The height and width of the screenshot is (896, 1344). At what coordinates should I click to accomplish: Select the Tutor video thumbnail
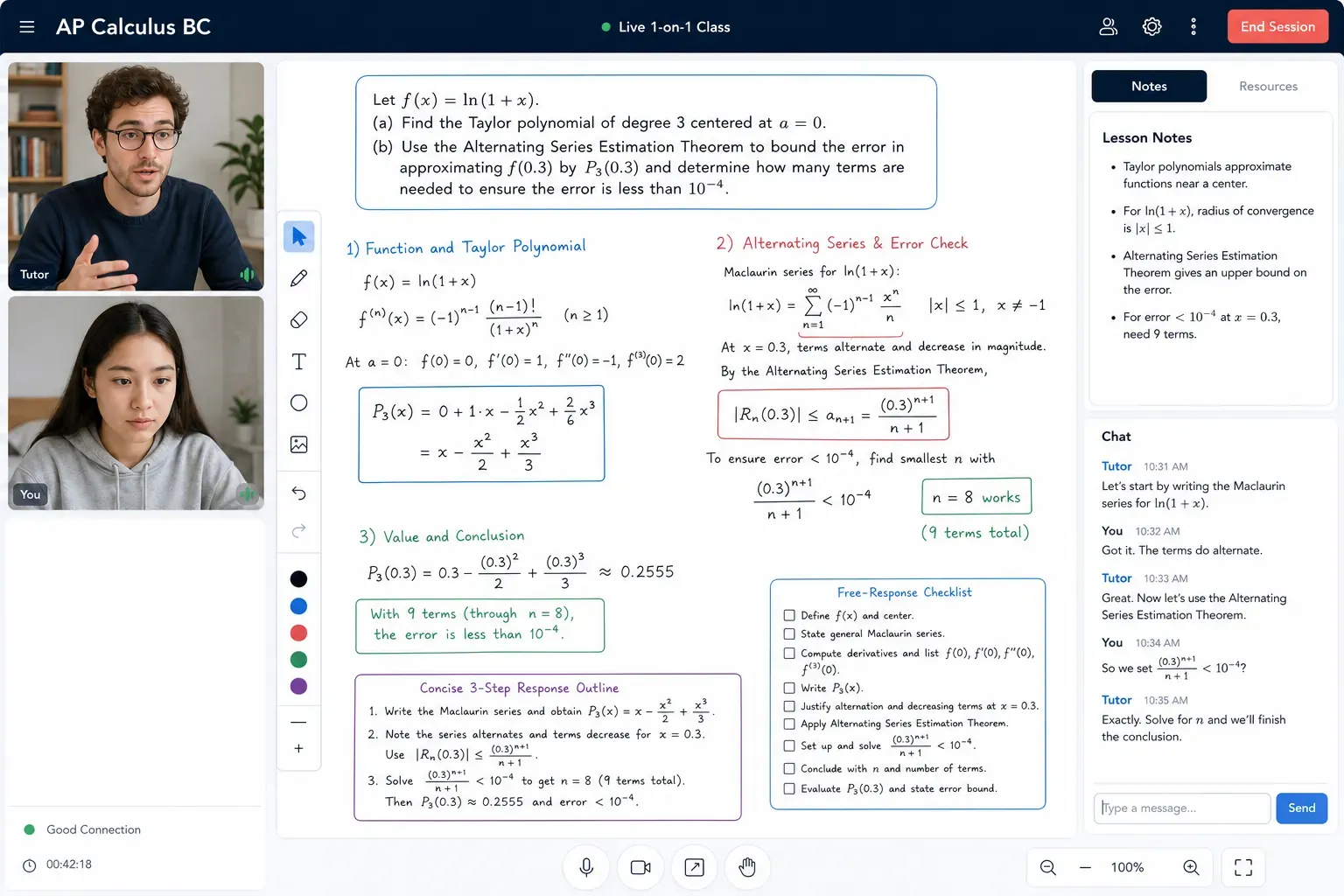click(x=136, y=176)
